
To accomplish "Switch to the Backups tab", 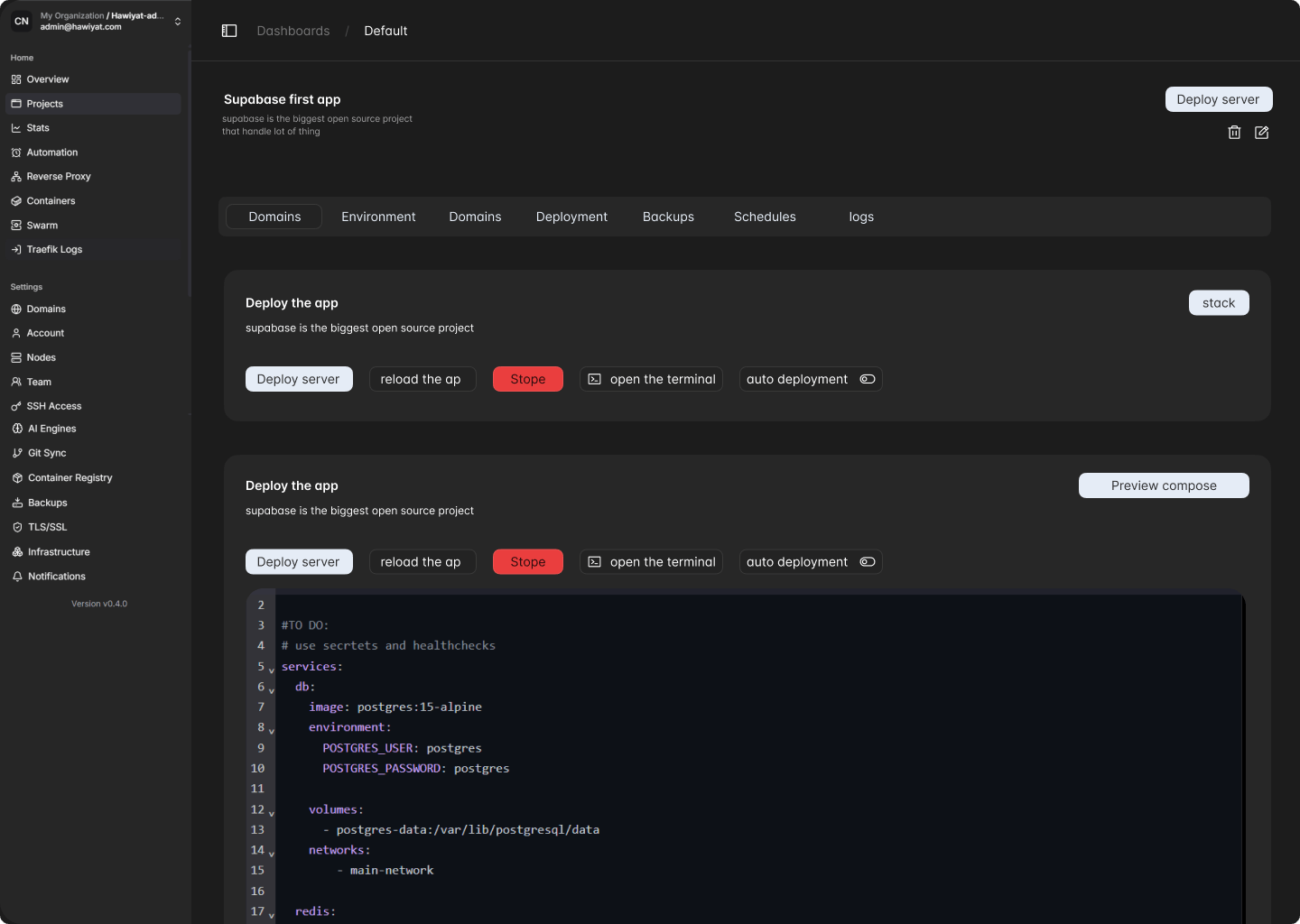I will [x=668, y=217].
